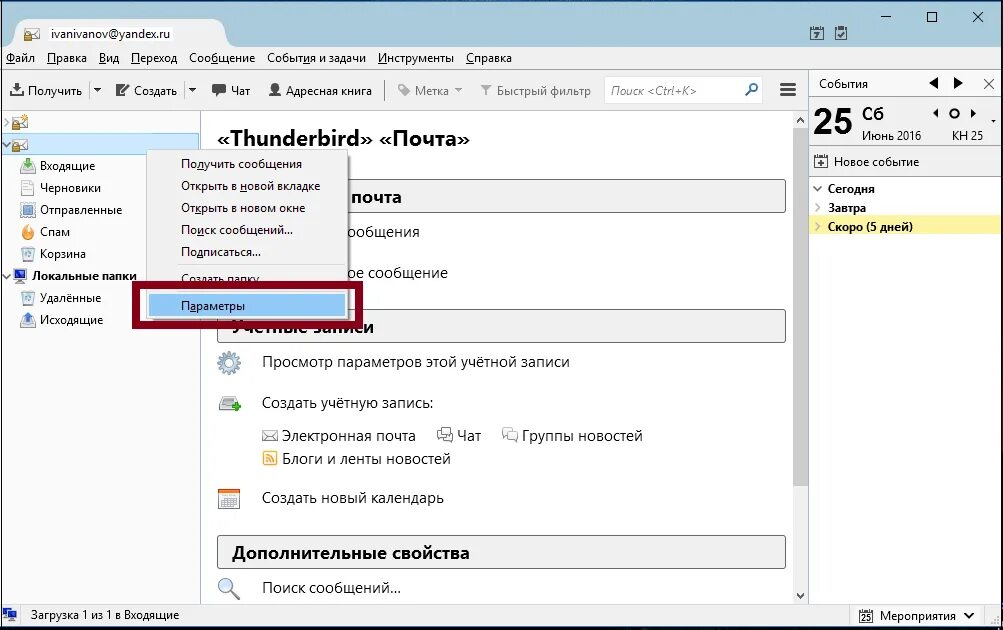Choose Открыть в новой вкладке
Screen dimensions: 1003x630
tap(248, 186)
